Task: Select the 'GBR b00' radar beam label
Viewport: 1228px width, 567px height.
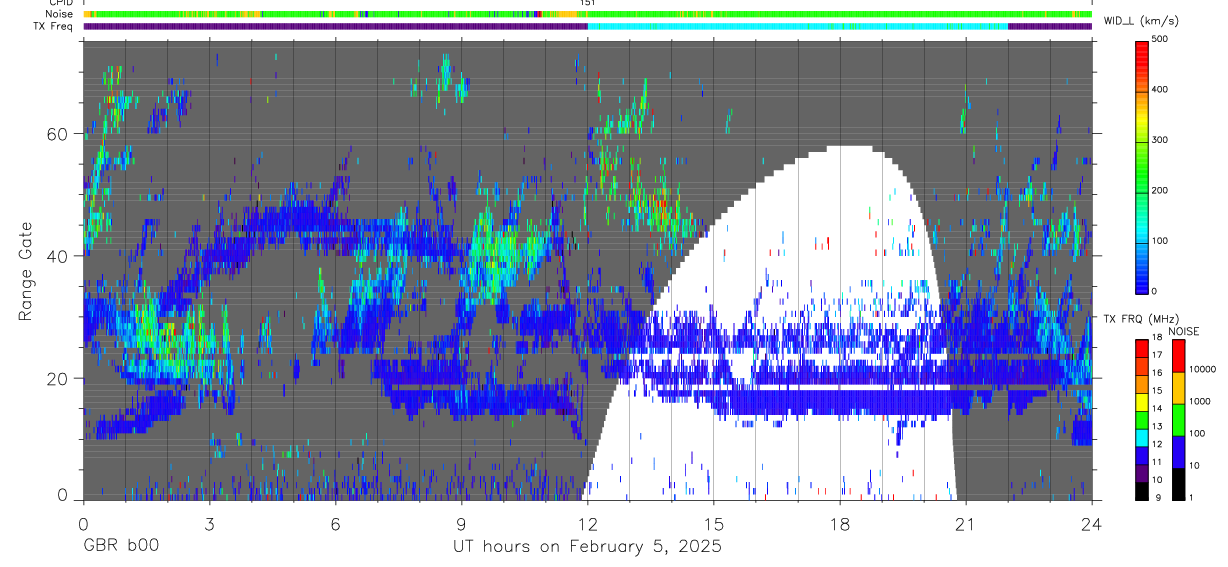Action: [x=120, y=547]
